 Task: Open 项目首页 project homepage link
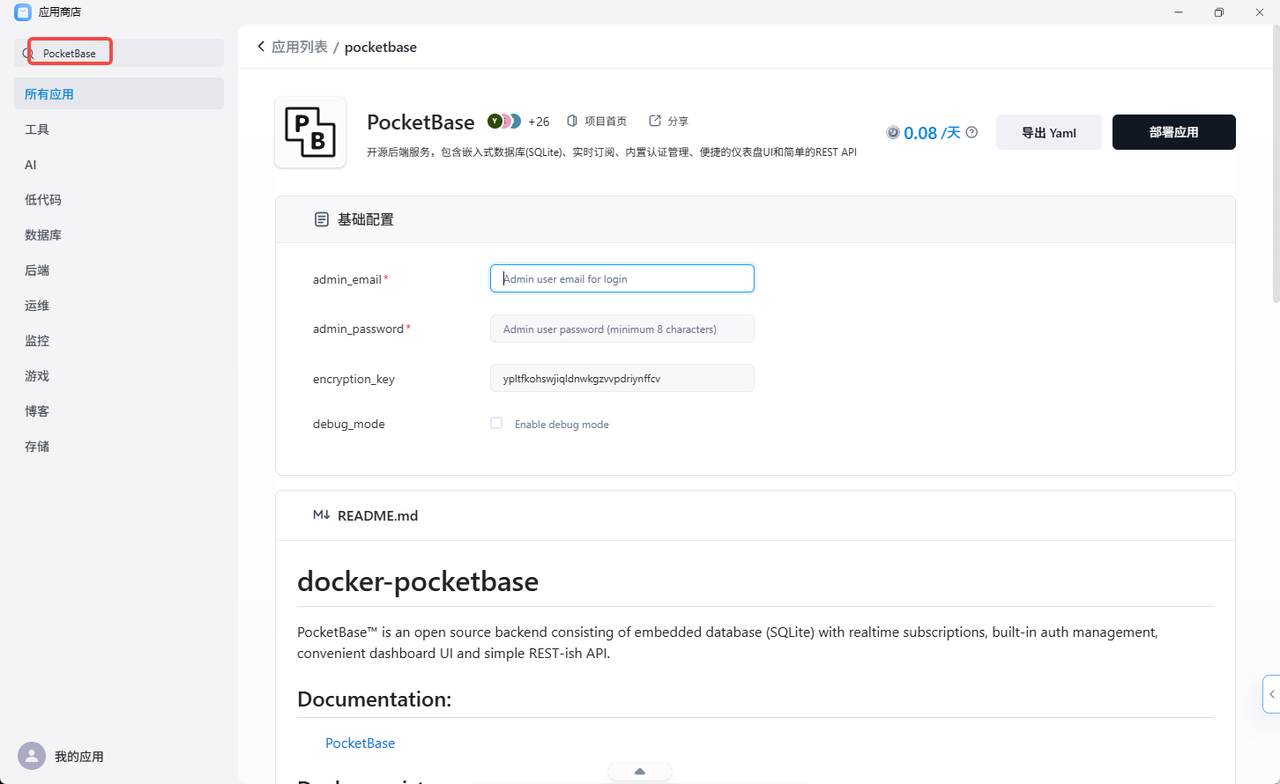606,121
